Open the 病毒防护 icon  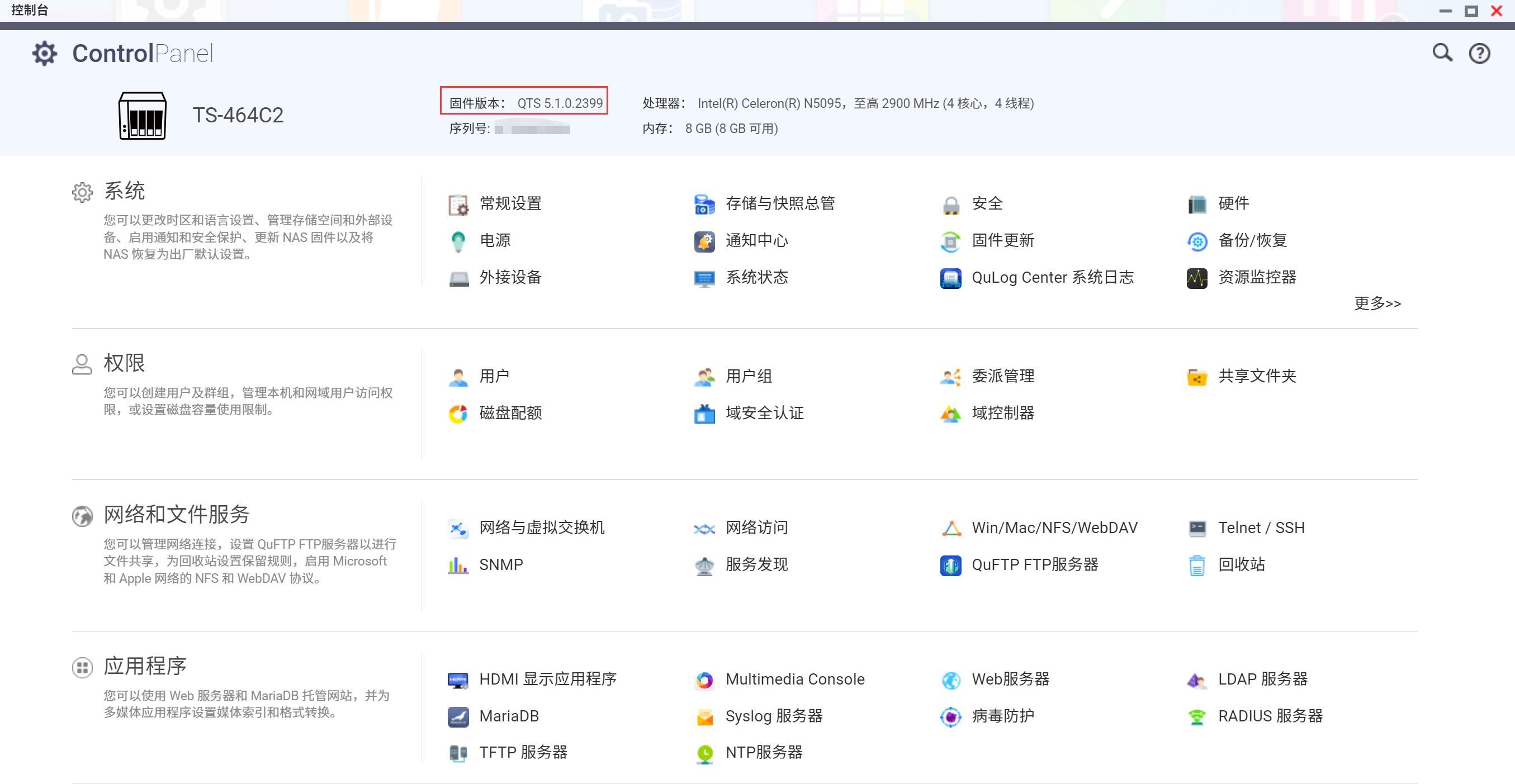tap(950, 716)
